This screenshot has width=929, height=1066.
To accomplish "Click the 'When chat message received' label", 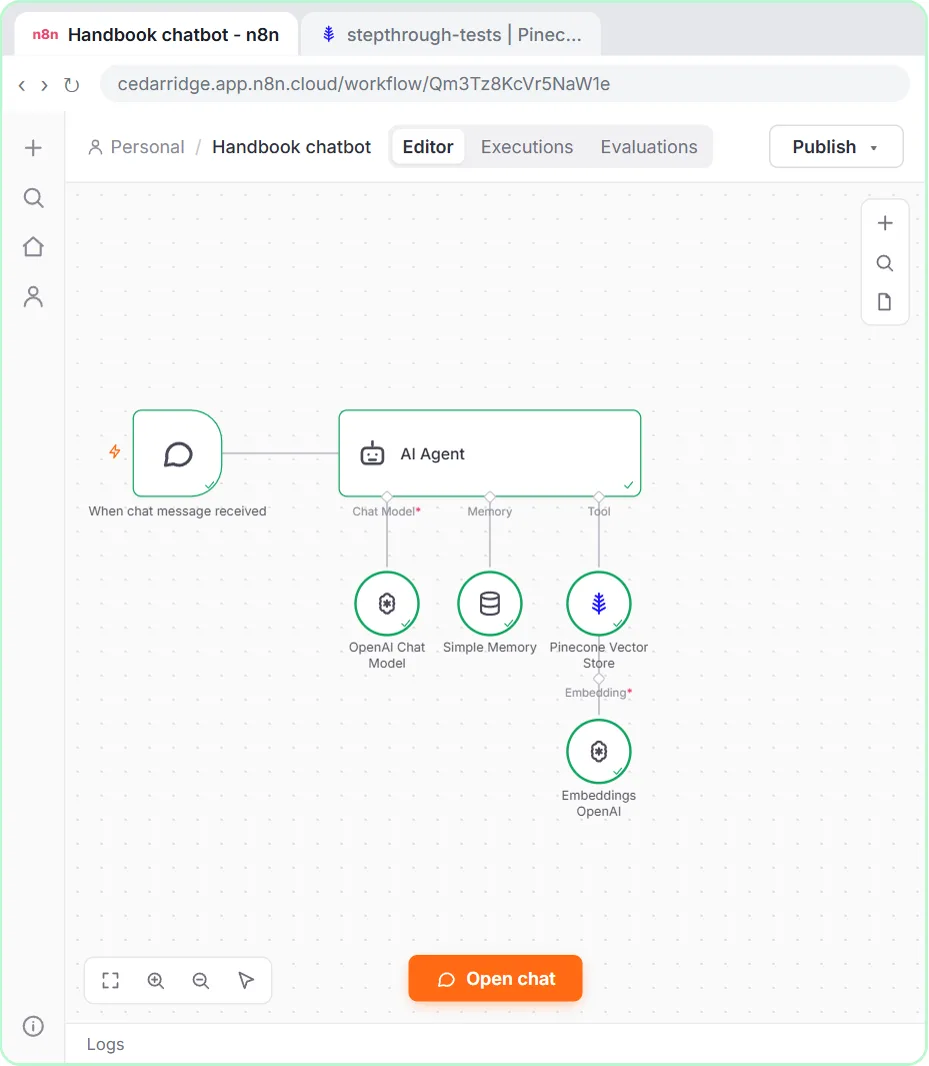I will pos(178,511).
